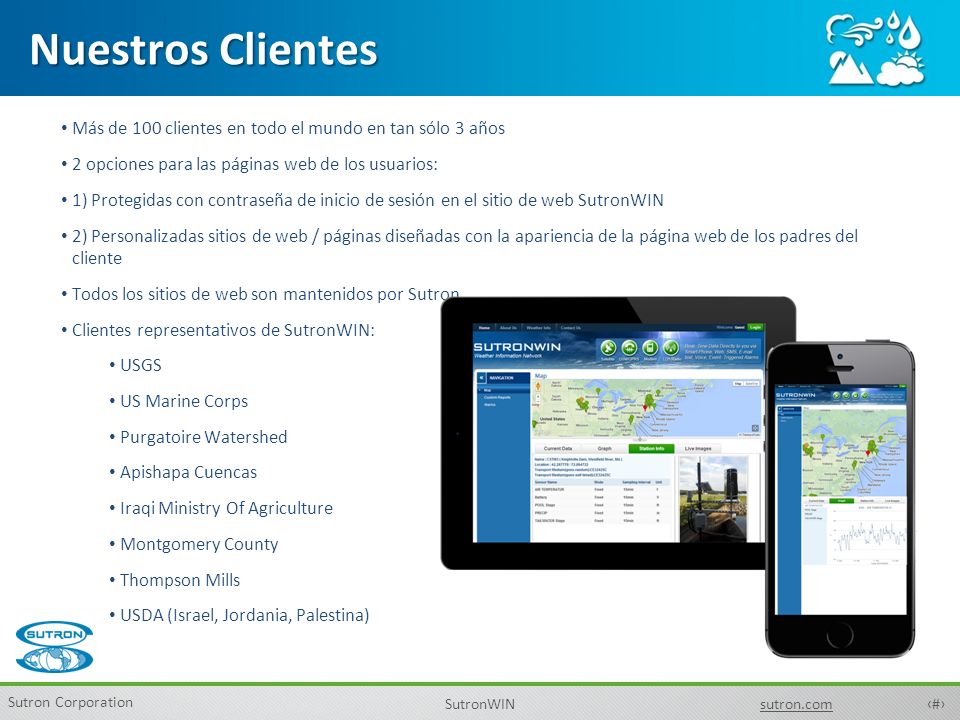Select Station Info tab on tablet
This screenshot has height=720, width=960.
[651, 449]
